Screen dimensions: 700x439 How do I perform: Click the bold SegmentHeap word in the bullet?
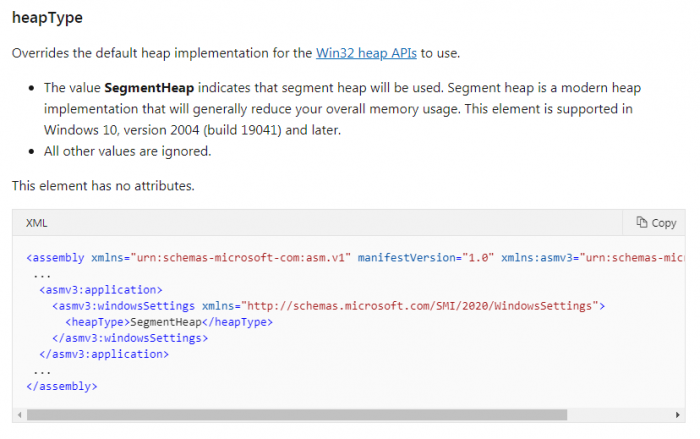[x=147, y=88]
